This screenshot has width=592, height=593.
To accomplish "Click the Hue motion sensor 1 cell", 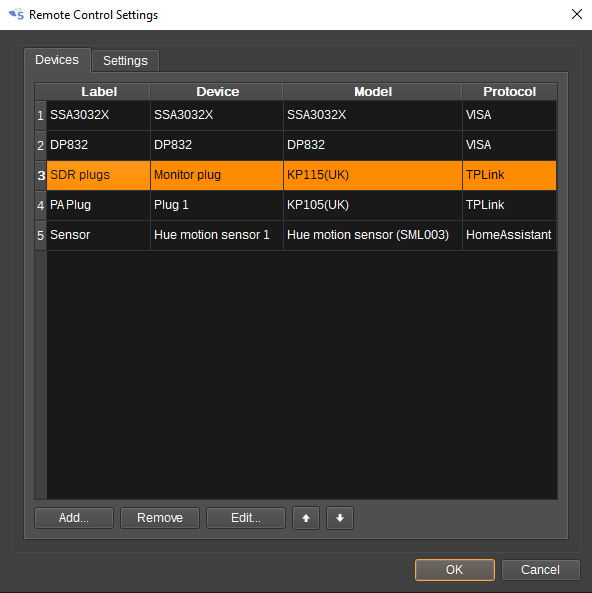I will [x=217, y=235].
